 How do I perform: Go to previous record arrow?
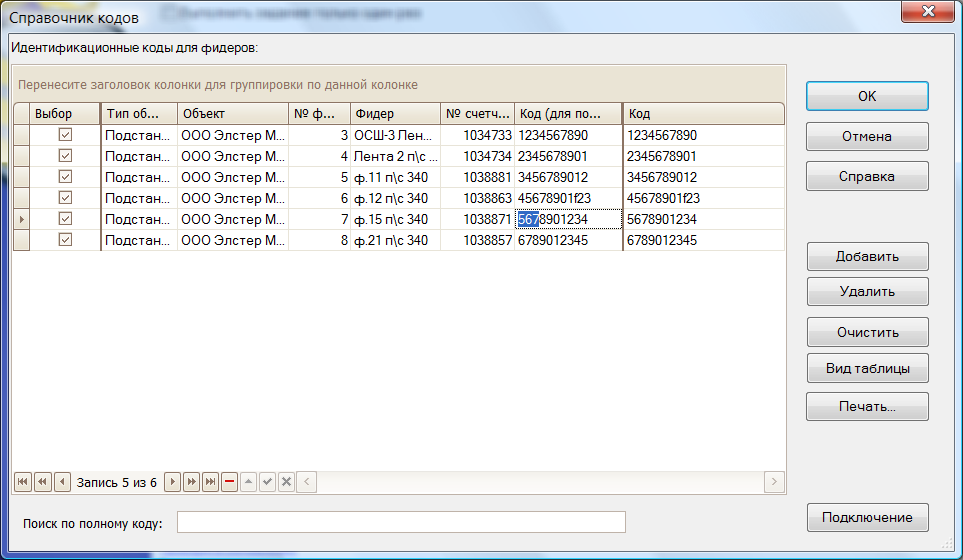point(62,482)
